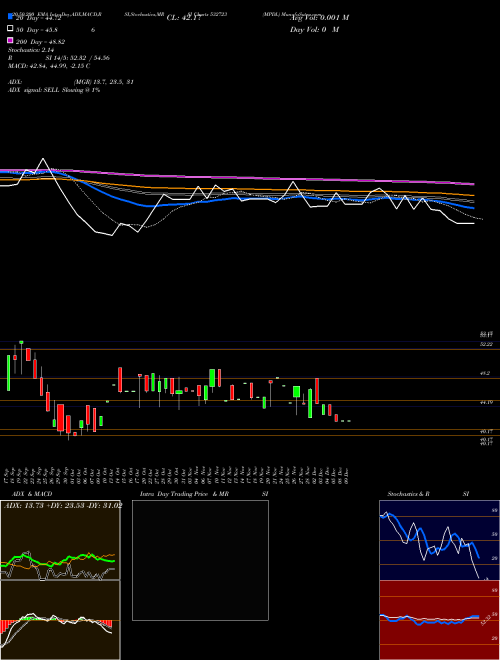500x660 pixels.
Task: Click the 'ADX: 13.73 +DY: 23.53 -DY: 31.02' readout
Action: tap(63, 506)
